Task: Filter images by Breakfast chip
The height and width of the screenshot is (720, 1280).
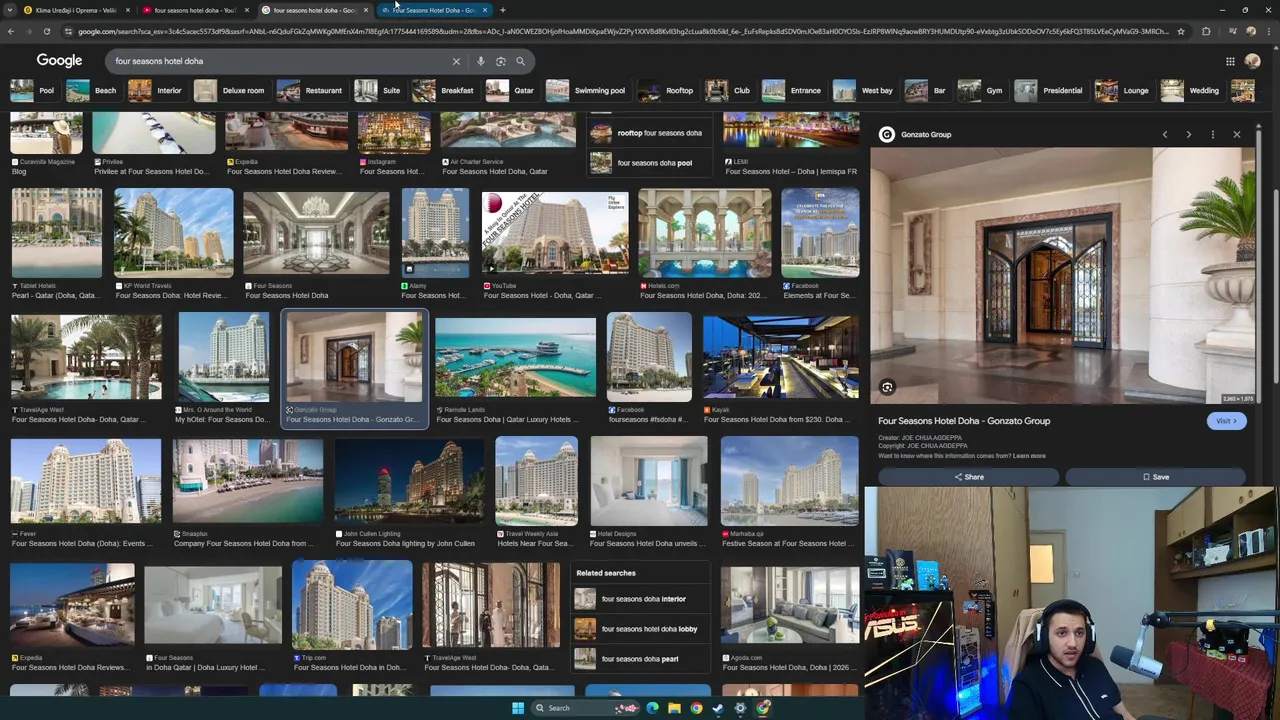Action: click(445, 91)
